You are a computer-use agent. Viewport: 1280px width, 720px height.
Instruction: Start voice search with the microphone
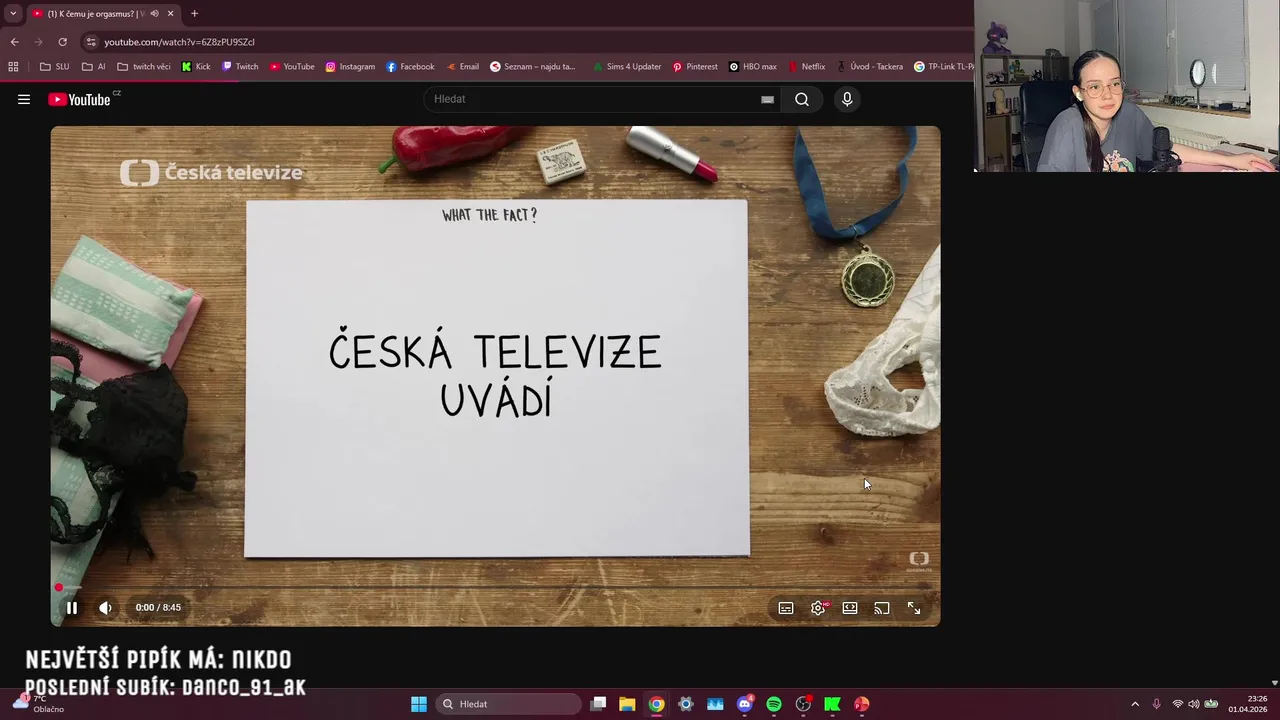click(847, 99)
